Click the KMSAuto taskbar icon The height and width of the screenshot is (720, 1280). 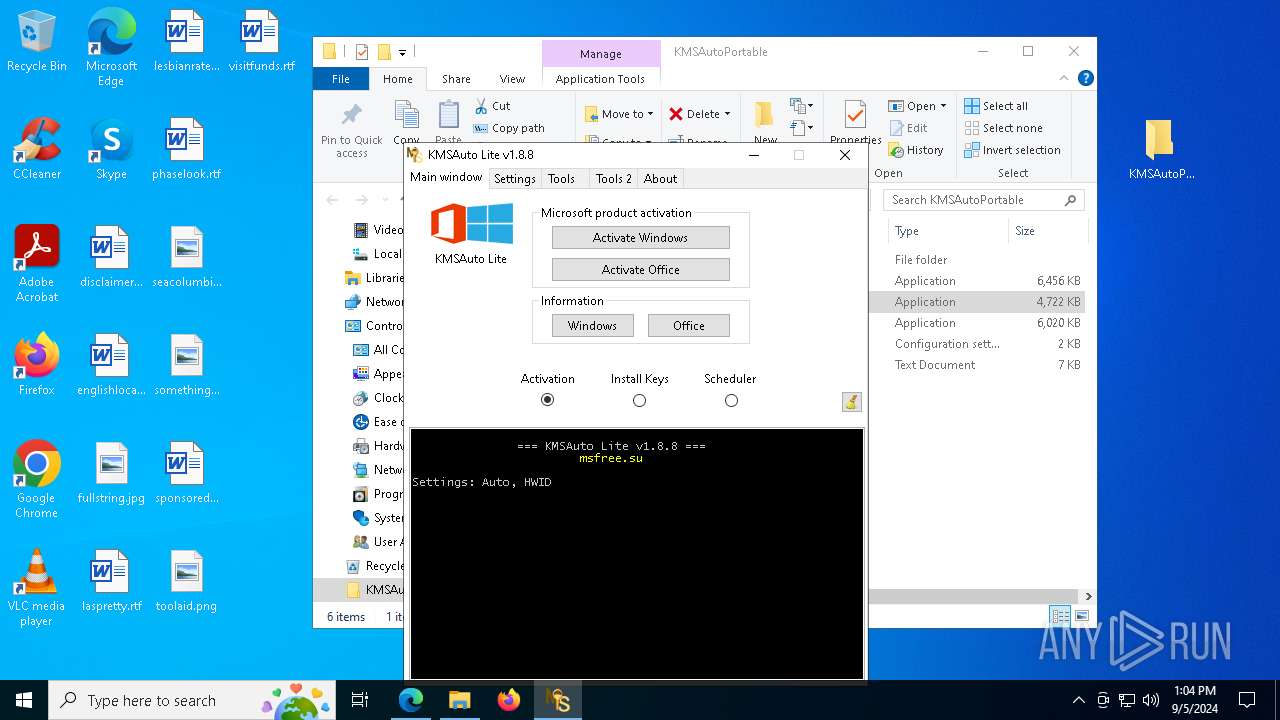[x=558, y=700]
